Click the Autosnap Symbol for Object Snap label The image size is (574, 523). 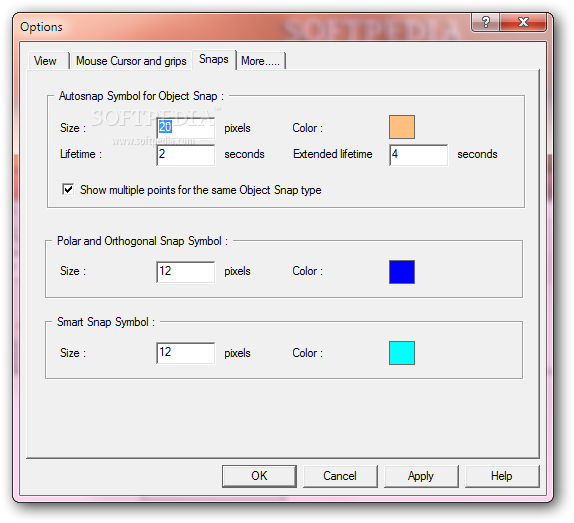point(141,96)
